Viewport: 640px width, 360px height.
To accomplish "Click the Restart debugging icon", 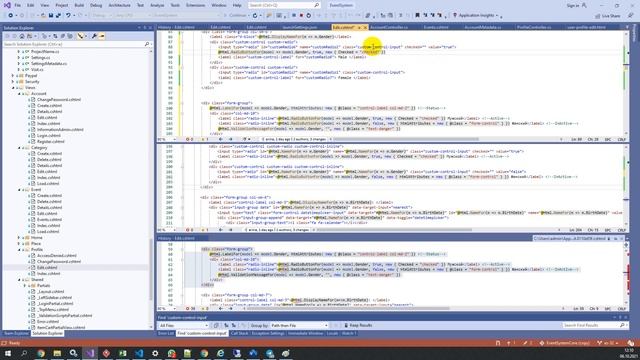I will (x=309, y=16).
